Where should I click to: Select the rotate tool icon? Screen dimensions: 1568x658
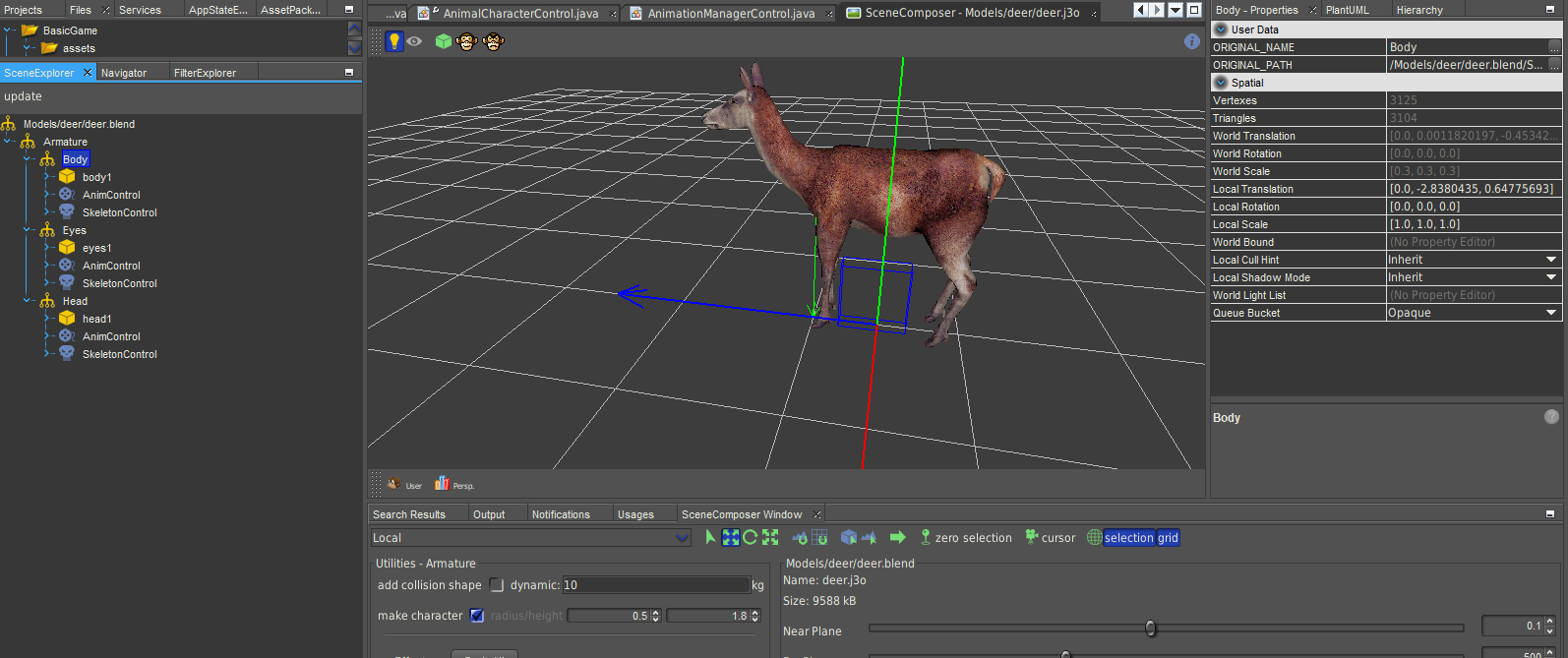tap(750, 537)
